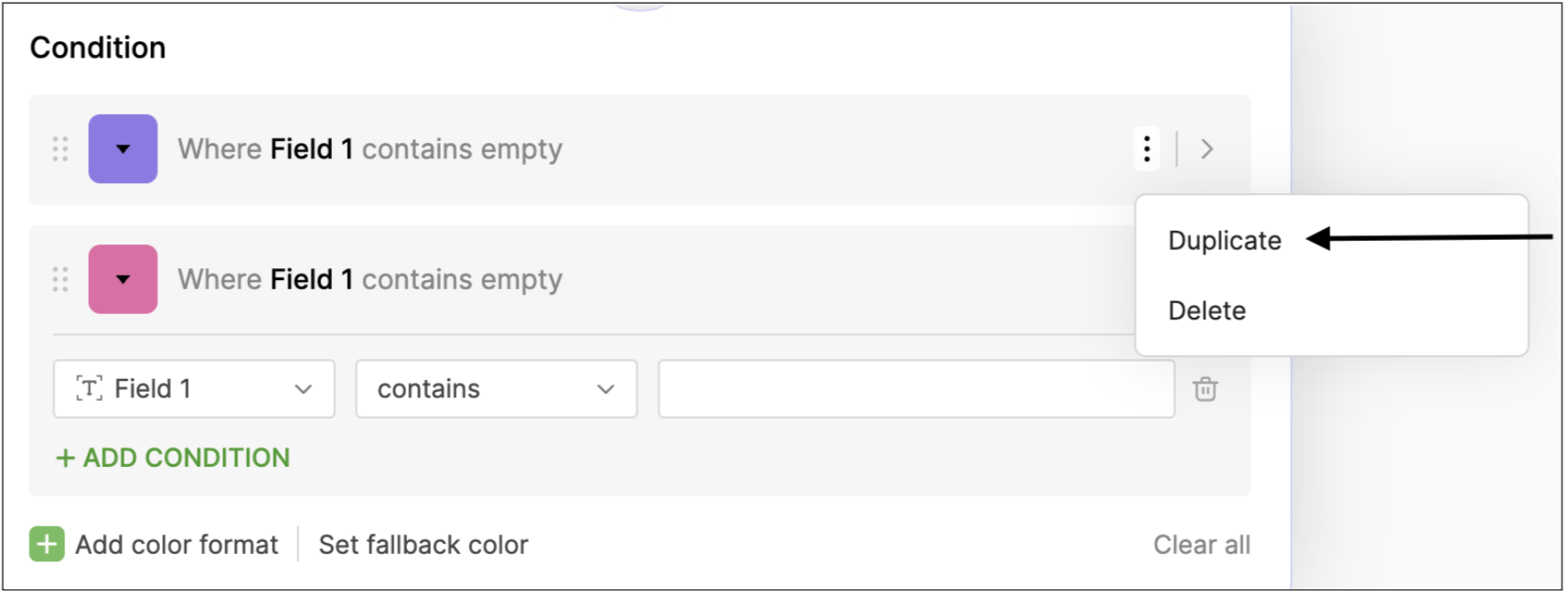Choose Duplicate from the context menu
This screenshot has height=595, width=1568.
tap(1224, 241)
